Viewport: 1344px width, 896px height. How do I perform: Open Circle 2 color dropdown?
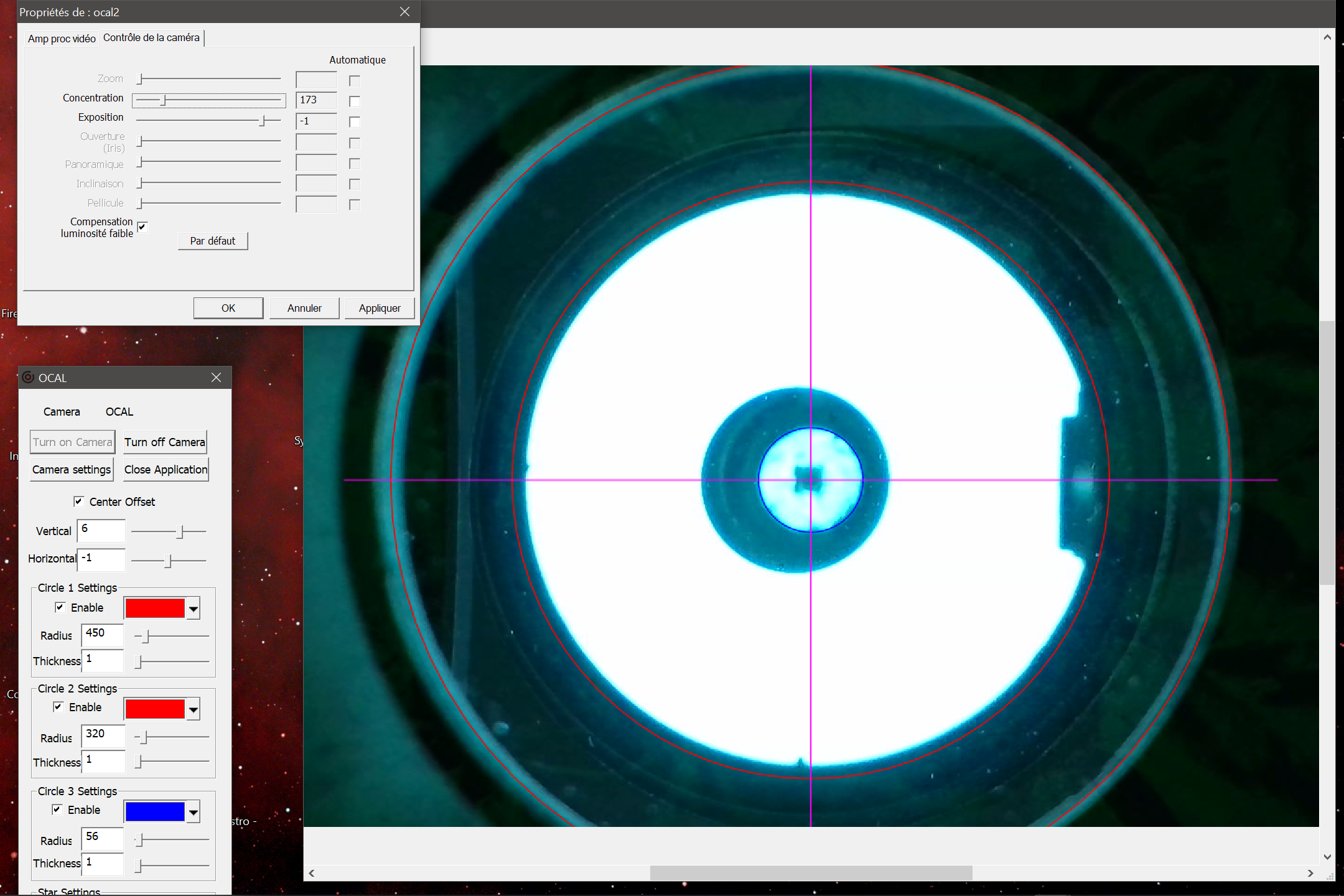(x=194, y=709)
